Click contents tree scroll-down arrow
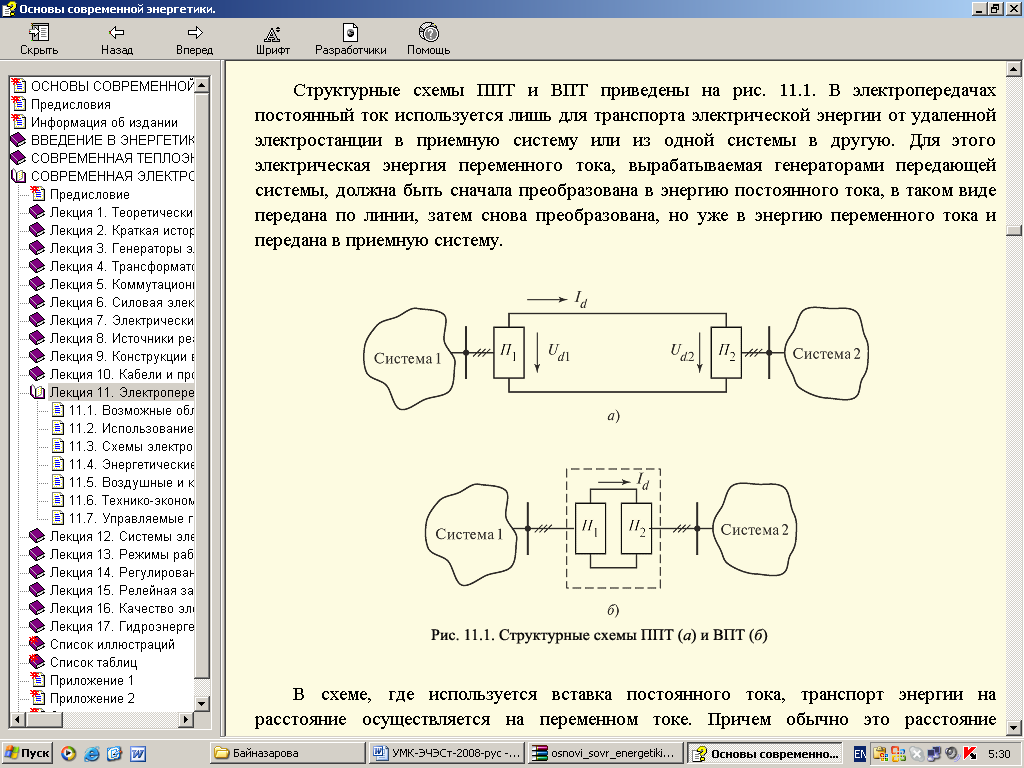This screenshot has width=1024, height=768. tap(203, 703)
